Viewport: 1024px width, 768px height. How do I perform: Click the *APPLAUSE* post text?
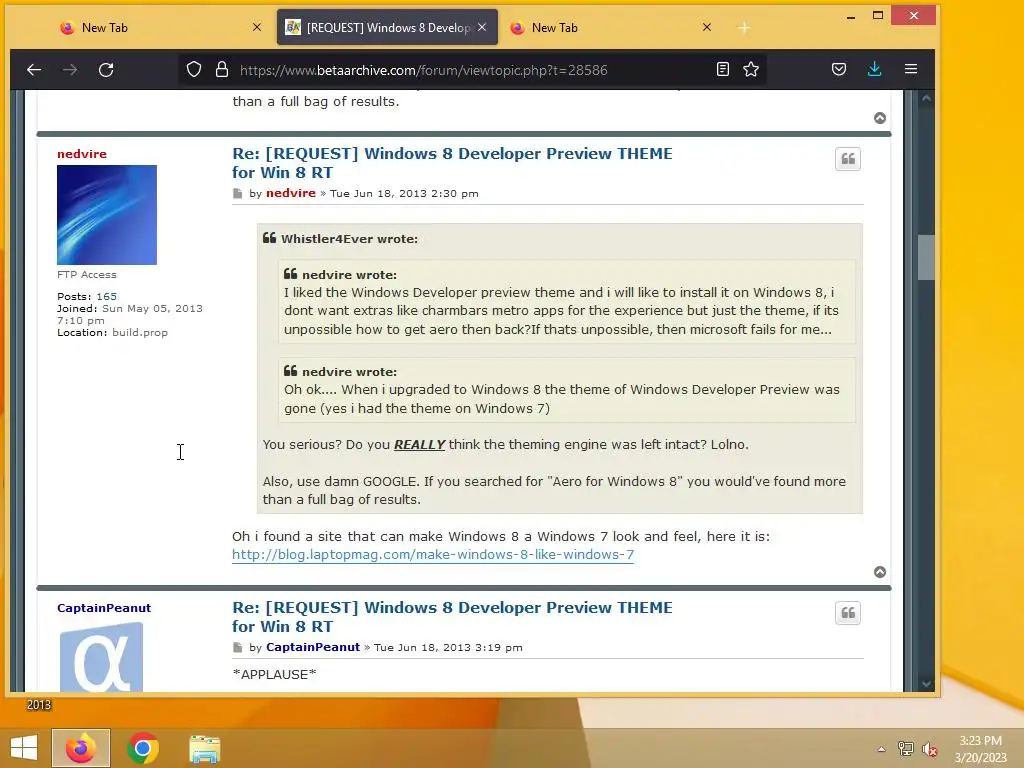(x=274, y=675)
